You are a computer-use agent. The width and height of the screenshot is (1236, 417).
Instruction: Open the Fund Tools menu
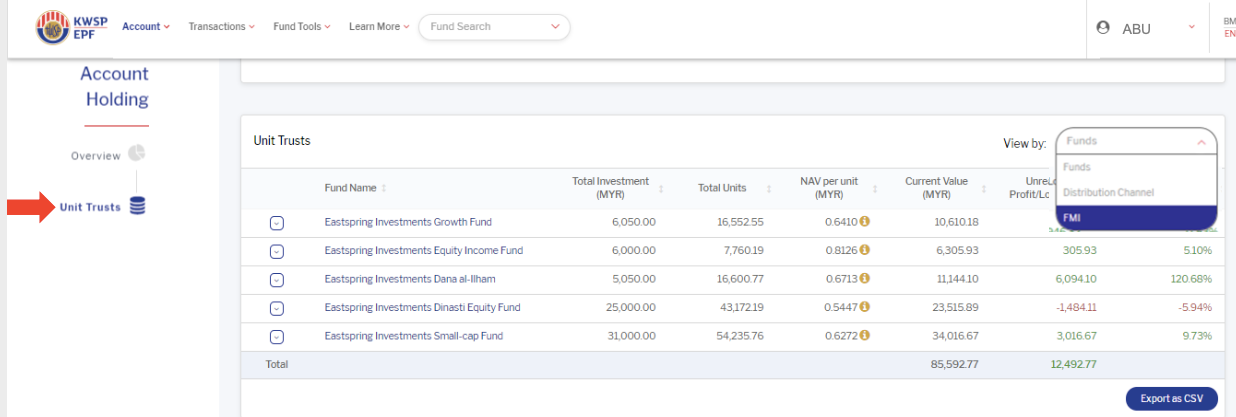click(302, 27)
